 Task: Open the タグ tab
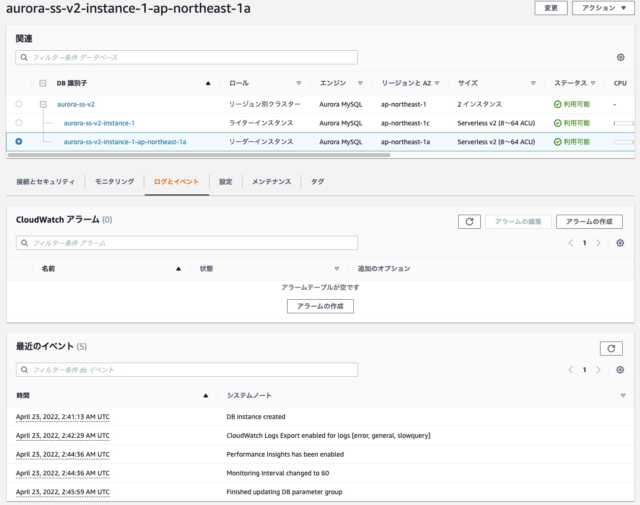[x=318, y=182]
